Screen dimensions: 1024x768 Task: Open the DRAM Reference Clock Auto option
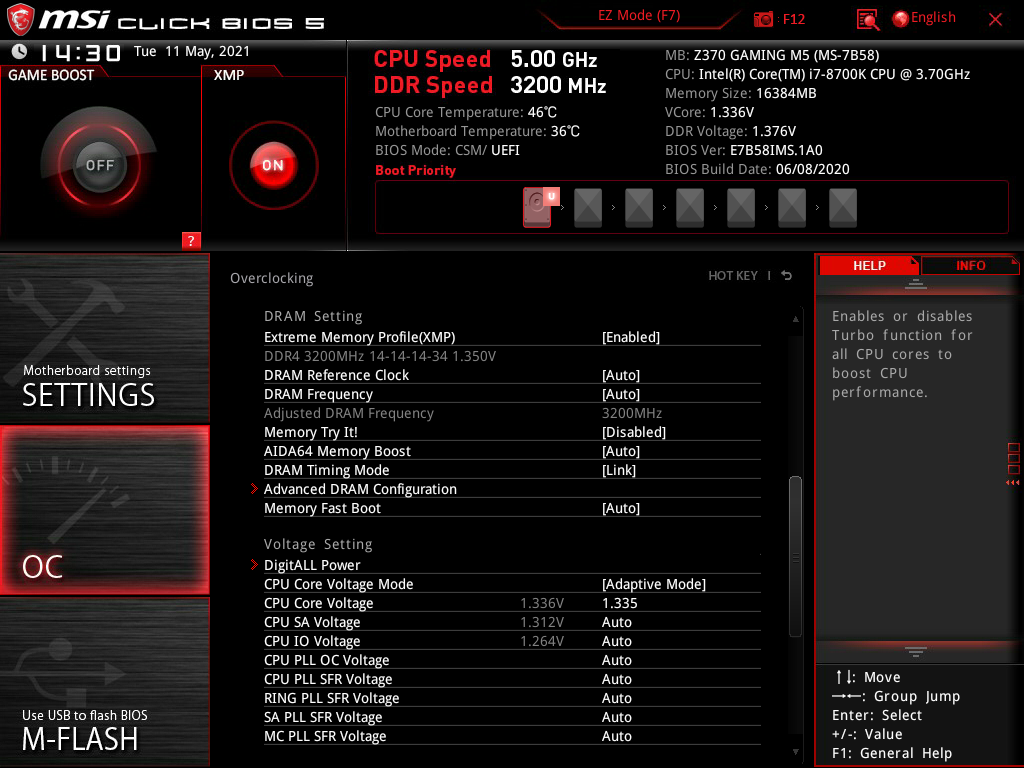click(620, 375)
